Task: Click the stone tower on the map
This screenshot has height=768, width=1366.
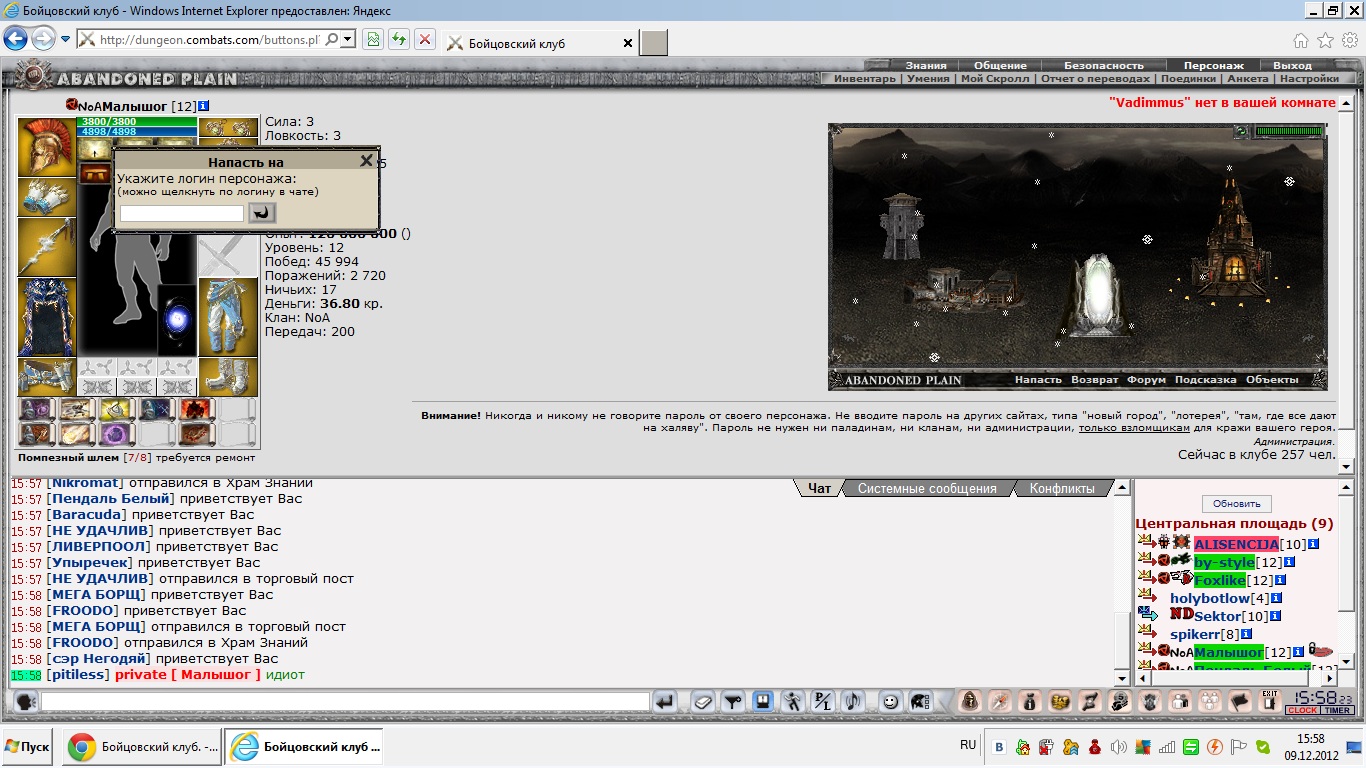Action: click(900, 225)
